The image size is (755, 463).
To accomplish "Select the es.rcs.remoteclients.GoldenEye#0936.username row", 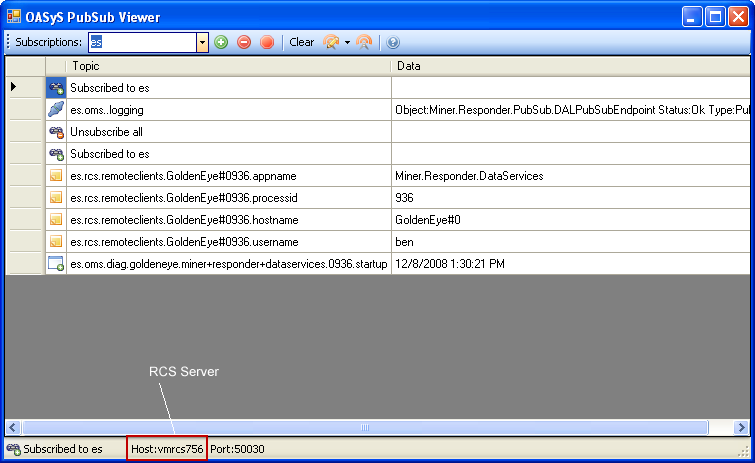I will click(227, 242).
